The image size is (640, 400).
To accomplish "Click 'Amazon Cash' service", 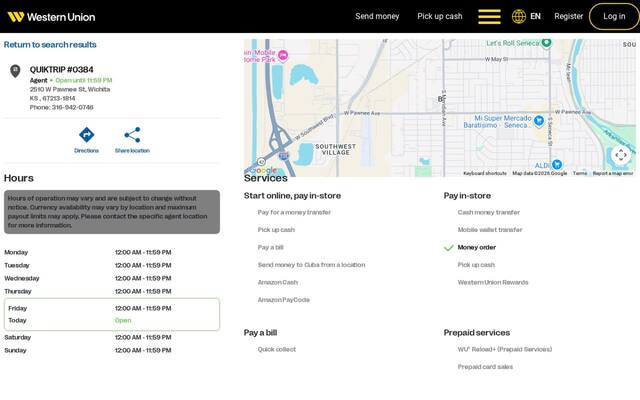I will coord(278,282).
